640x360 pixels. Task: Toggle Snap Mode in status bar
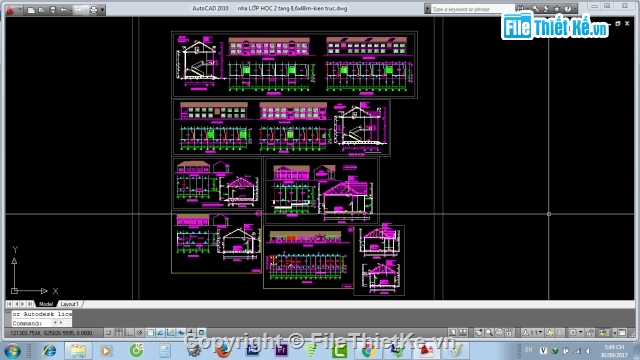click(x=109, y=333)
